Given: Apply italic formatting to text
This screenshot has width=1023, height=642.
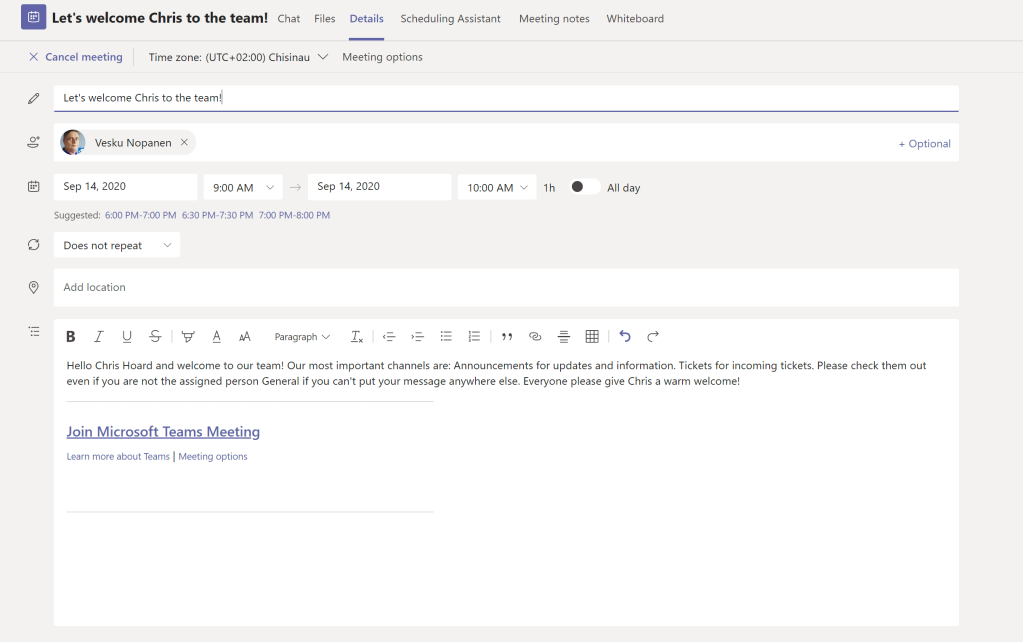Looking at the screenshot, I should pyautogui.click(x=99, y=337).
